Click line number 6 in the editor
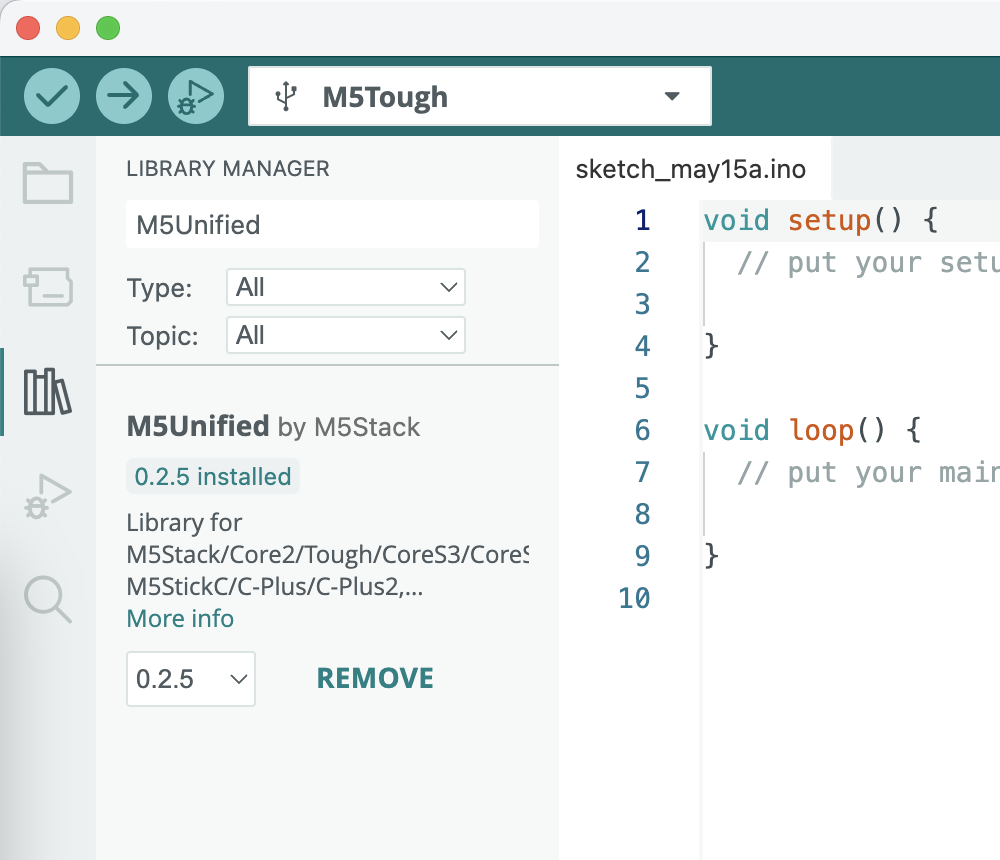 [x=642, y=430]
